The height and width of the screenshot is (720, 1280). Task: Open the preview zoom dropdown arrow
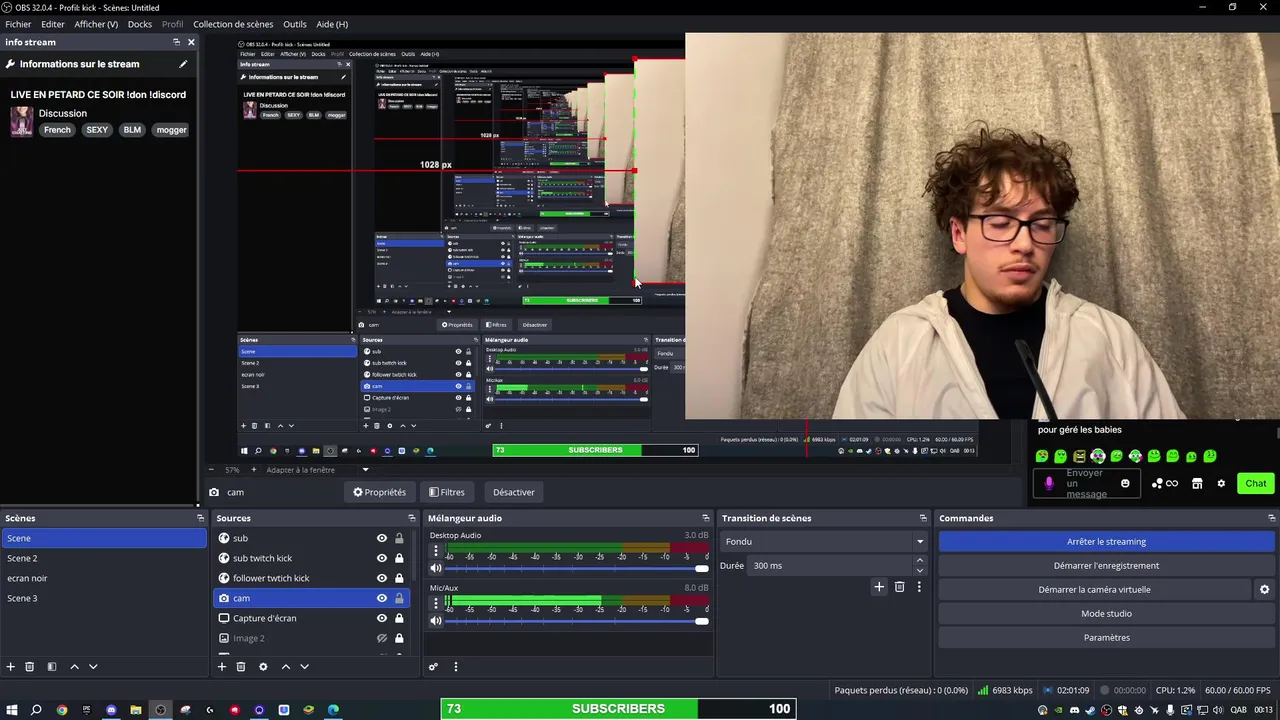(365, 470)
